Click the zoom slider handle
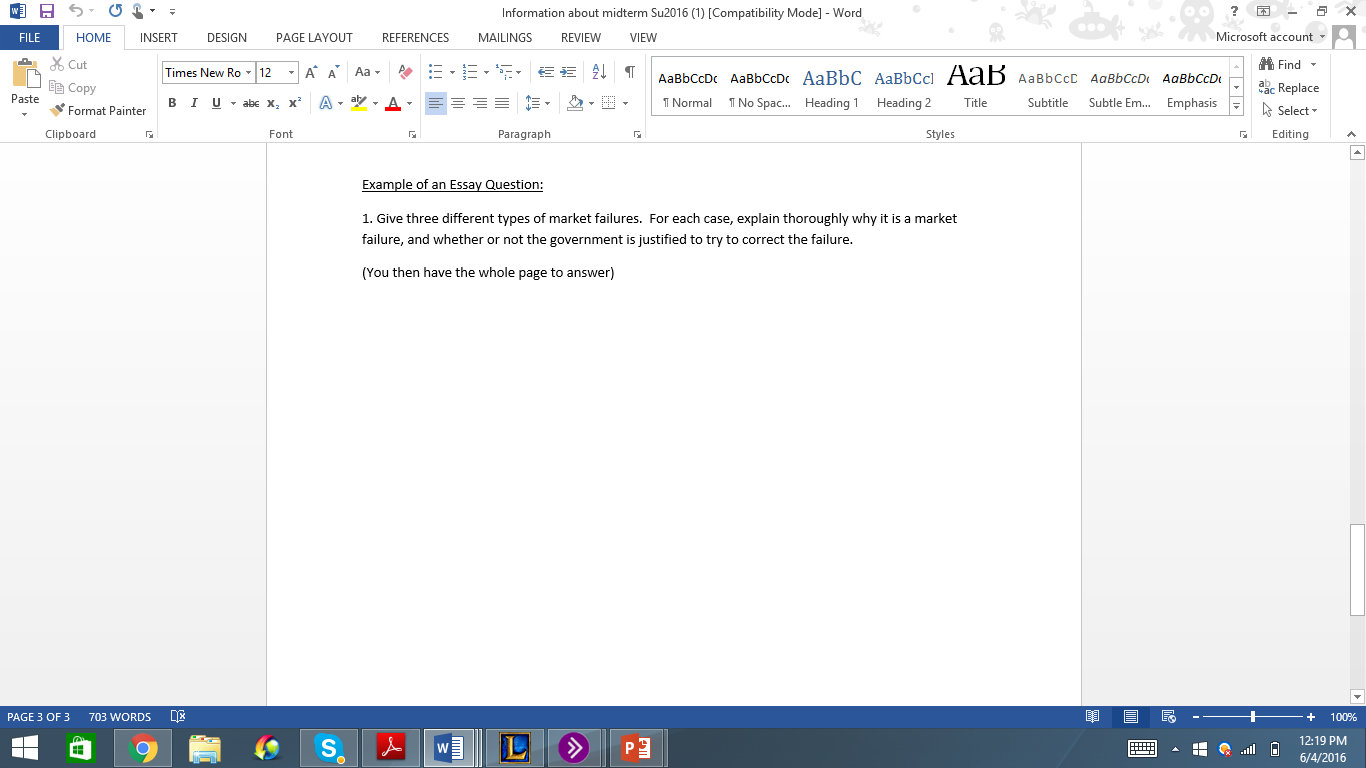 [x=1253, y=717]
